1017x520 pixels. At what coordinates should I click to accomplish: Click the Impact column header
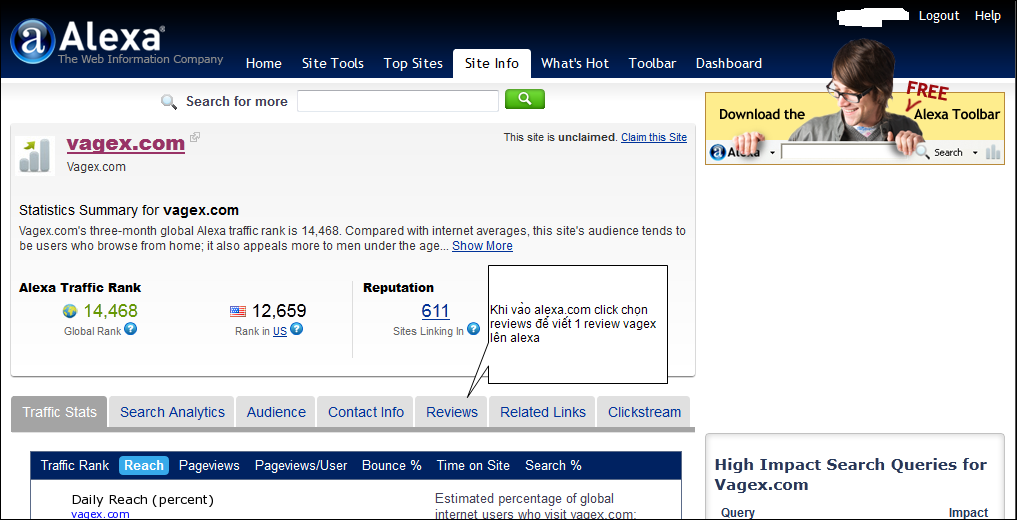tap(968, 513)
